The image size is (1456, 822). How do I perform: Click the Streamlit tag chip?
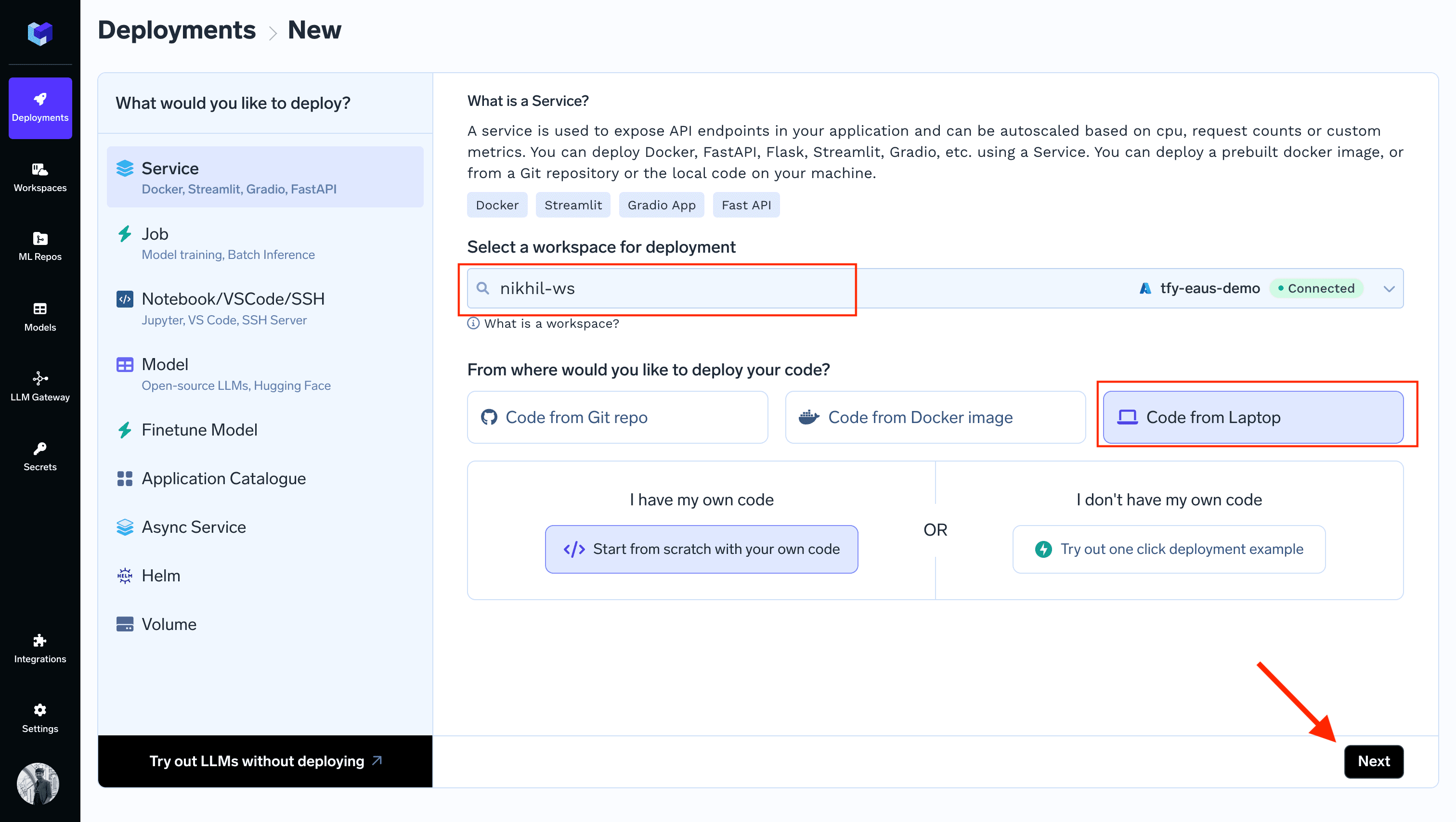pyautogui.click(x=573, y=205)
